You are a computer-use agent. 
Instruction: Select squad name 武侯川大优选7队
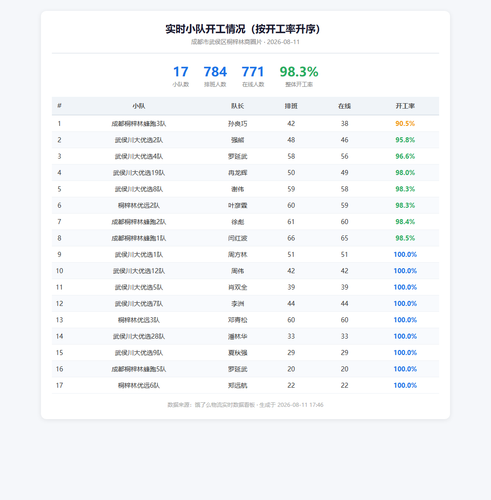[x=139, y=303]
